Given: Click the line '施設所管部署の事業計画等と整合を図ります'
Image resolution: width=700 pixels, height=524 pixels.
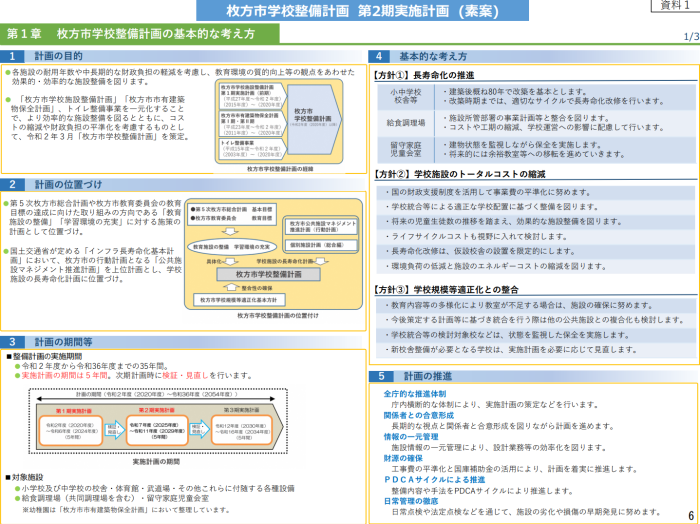Looking at the screenshot, I should point(527,118).
